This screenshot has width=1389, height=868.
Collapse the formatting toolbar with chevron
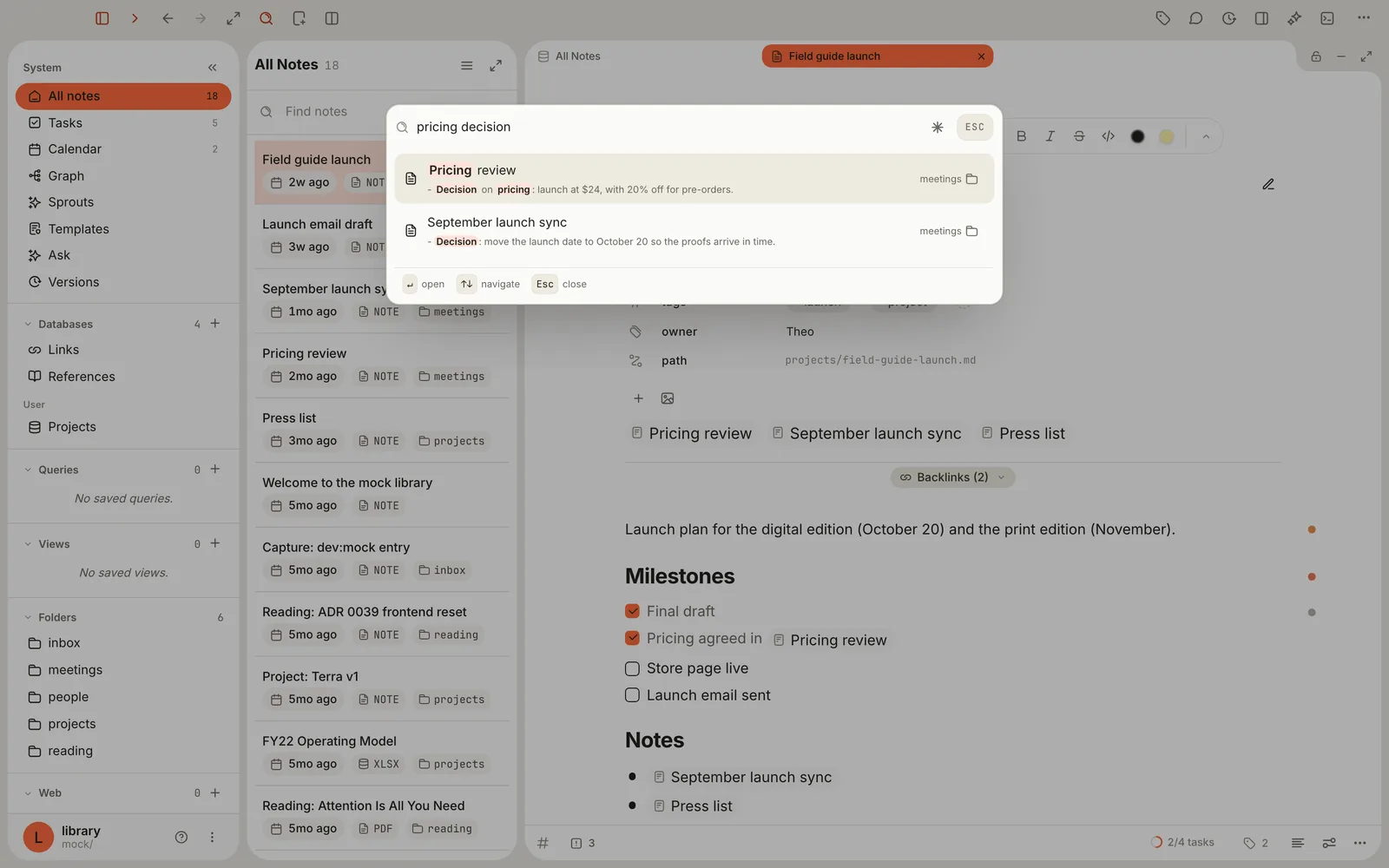click(1206, 136)
